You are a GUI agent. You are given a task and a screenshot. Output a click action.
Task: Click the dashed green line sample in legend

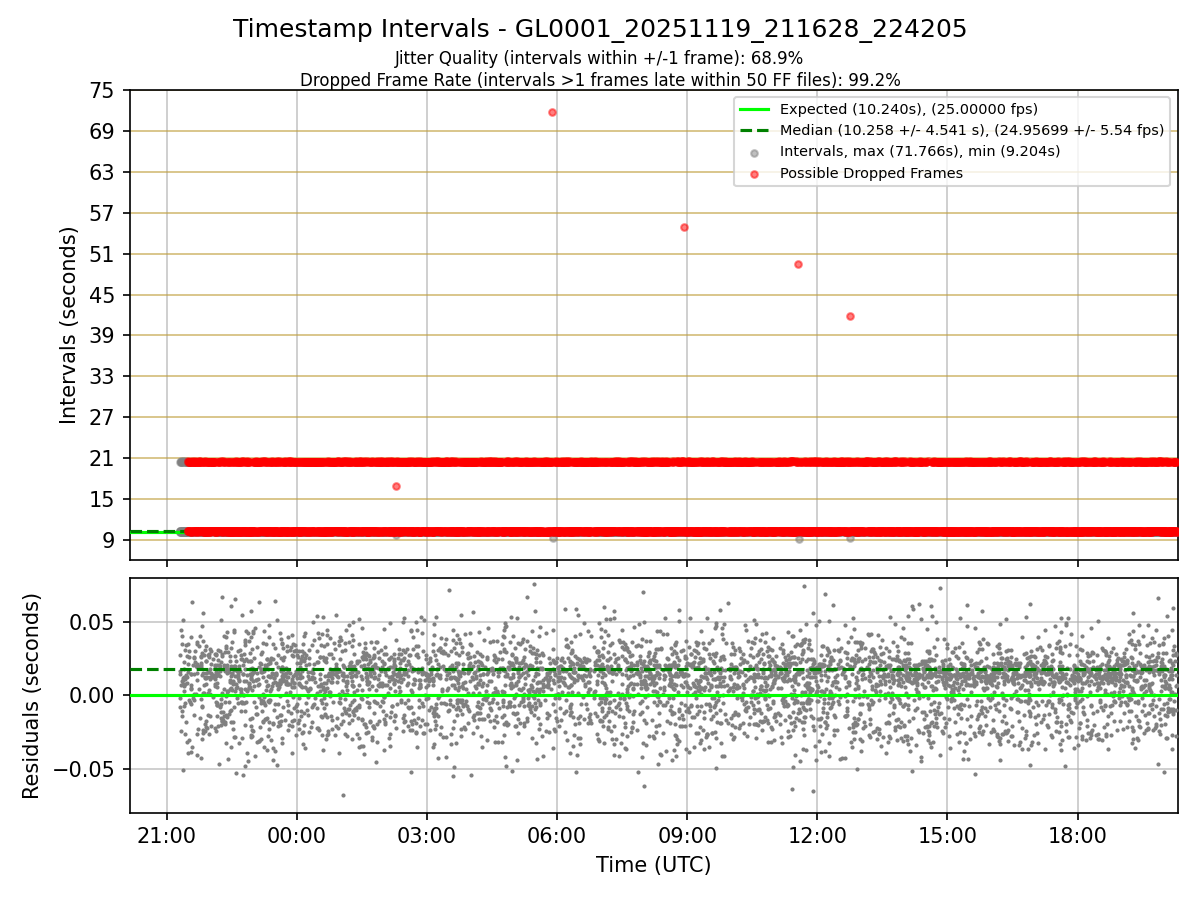click(x=754, y=130)
